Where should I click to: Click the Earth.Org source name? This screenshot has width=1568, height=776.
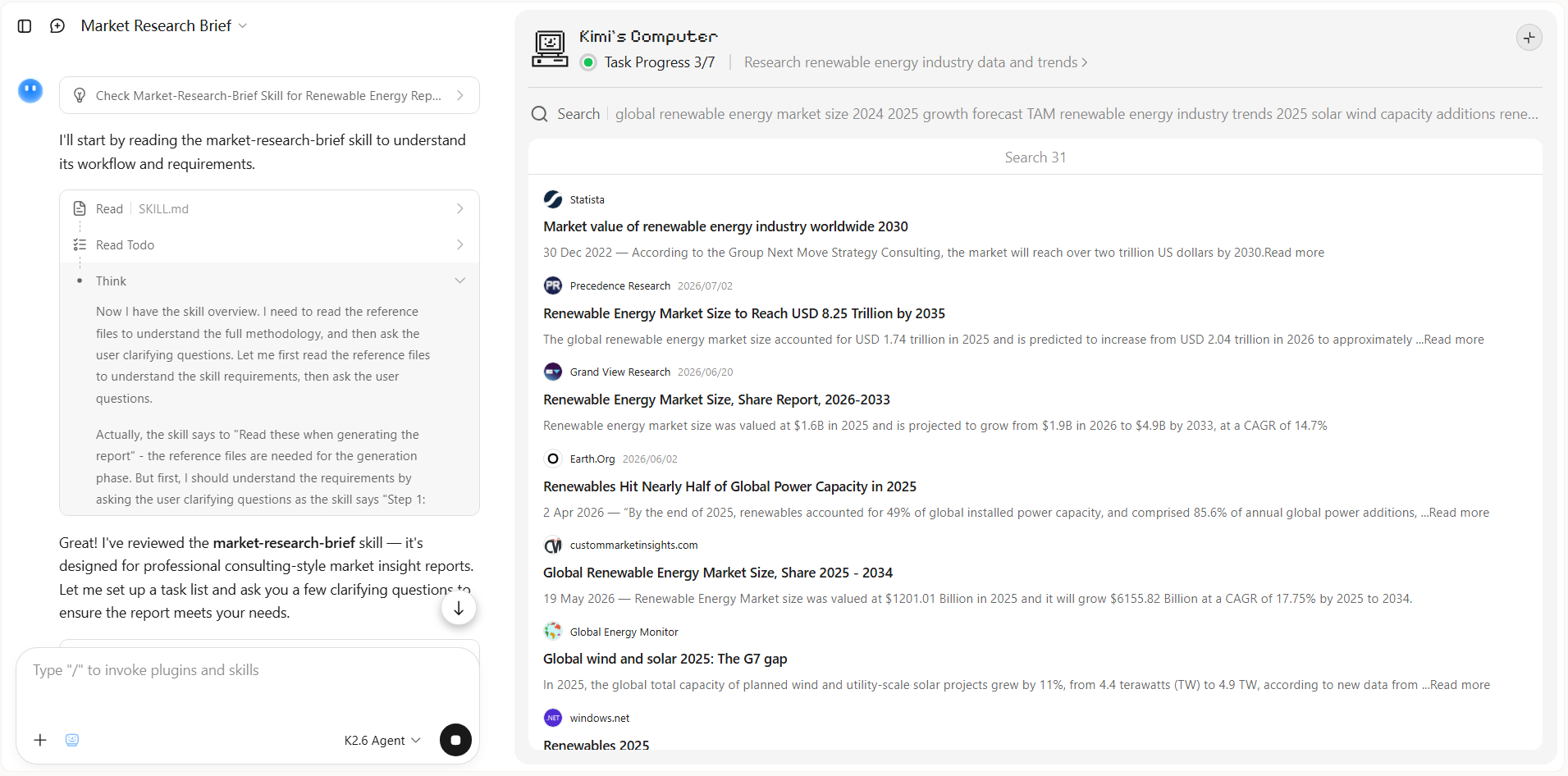click(592, 459)
